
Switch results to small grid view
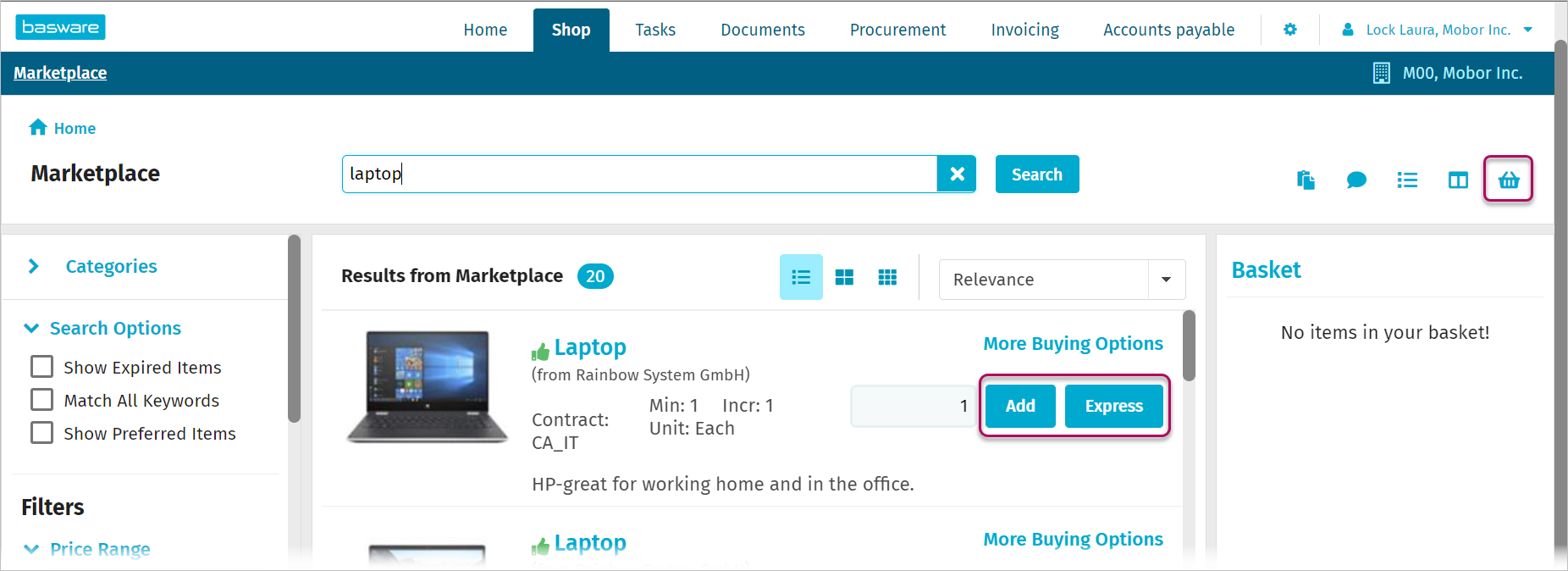(887, 277)
